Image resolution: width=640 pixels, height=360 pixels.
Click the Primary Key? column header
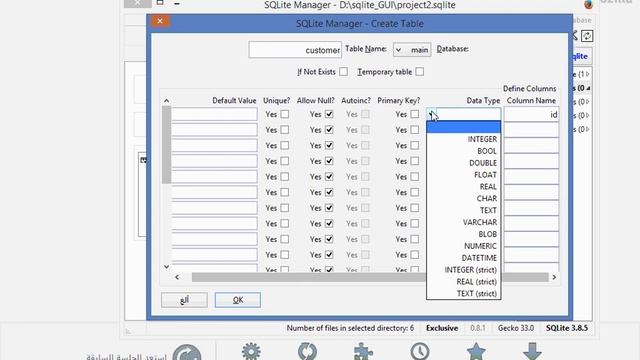[398, 100]
